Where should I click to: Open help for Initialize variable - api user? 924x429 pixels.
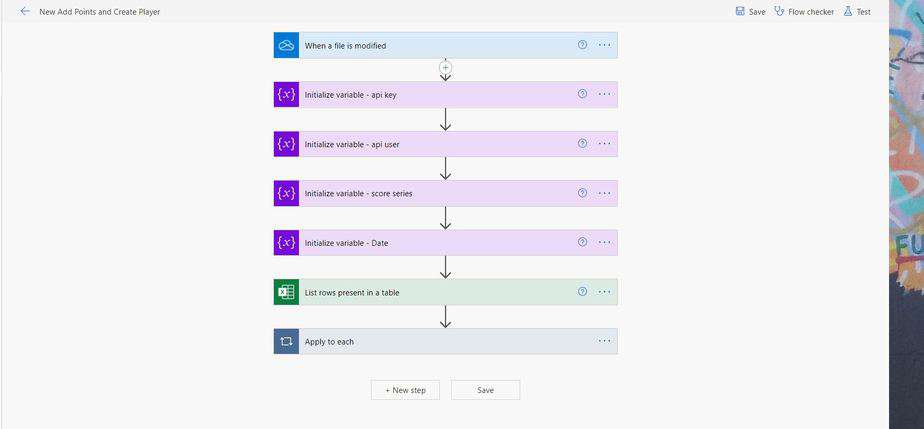582,143
